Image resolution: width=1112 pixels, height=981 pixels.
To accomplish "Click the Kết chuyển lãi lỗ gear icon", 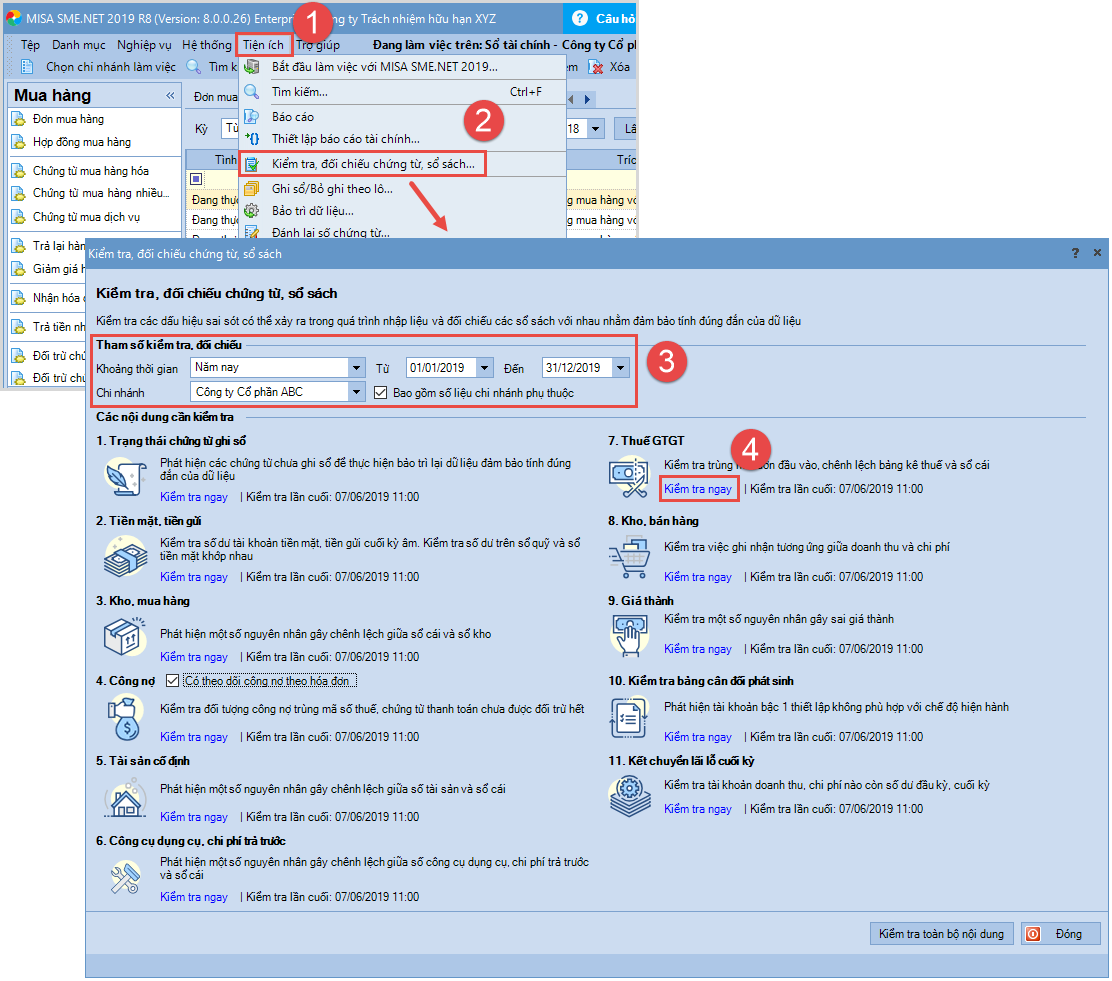I will [629, 797].
